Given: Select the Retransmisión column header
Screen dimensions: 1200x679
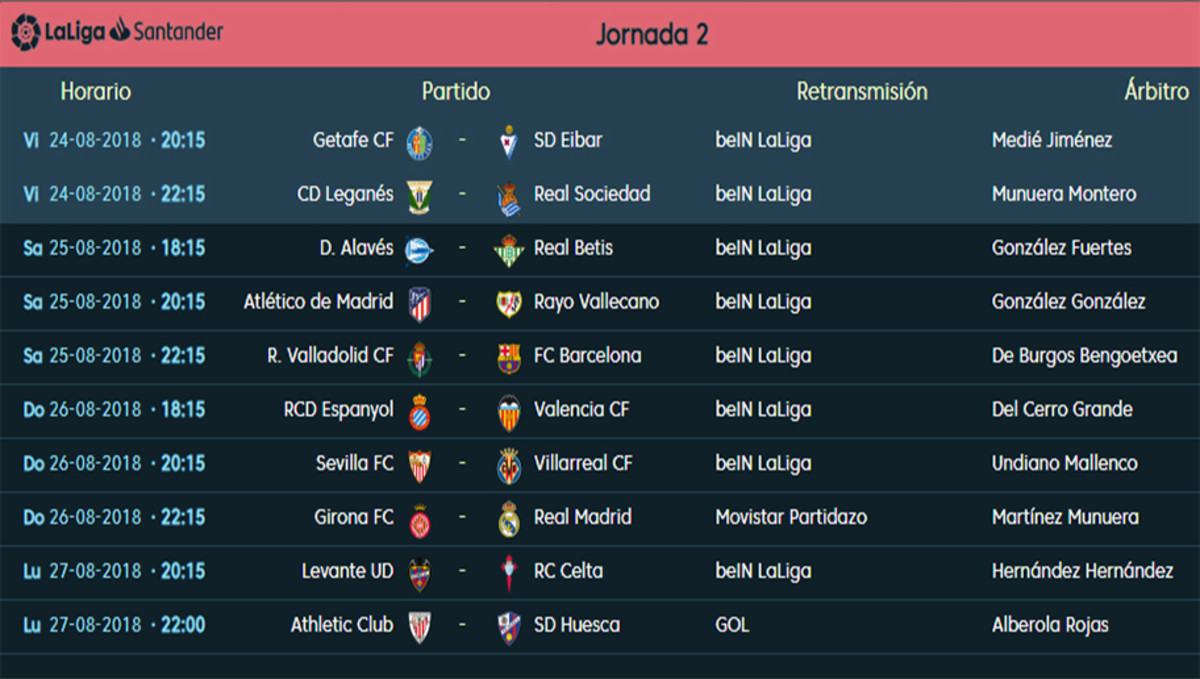Looking at the screenshot, I should coord(861,92).
